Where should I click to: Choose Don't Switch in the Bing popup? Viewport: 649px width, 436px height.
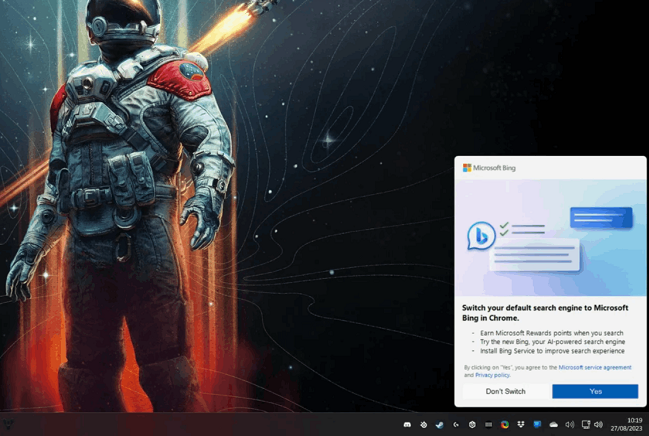(x=505, y=391)
